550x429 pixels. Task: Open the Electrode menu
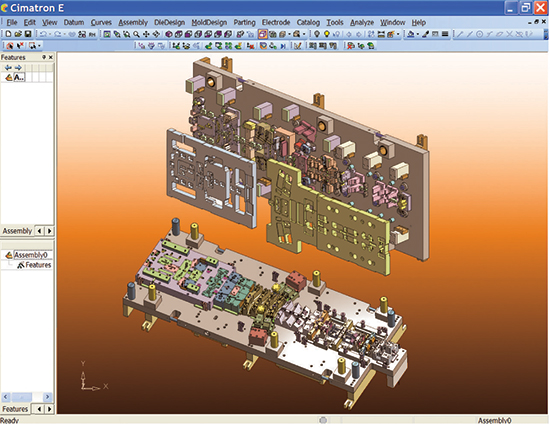(276, 22)
